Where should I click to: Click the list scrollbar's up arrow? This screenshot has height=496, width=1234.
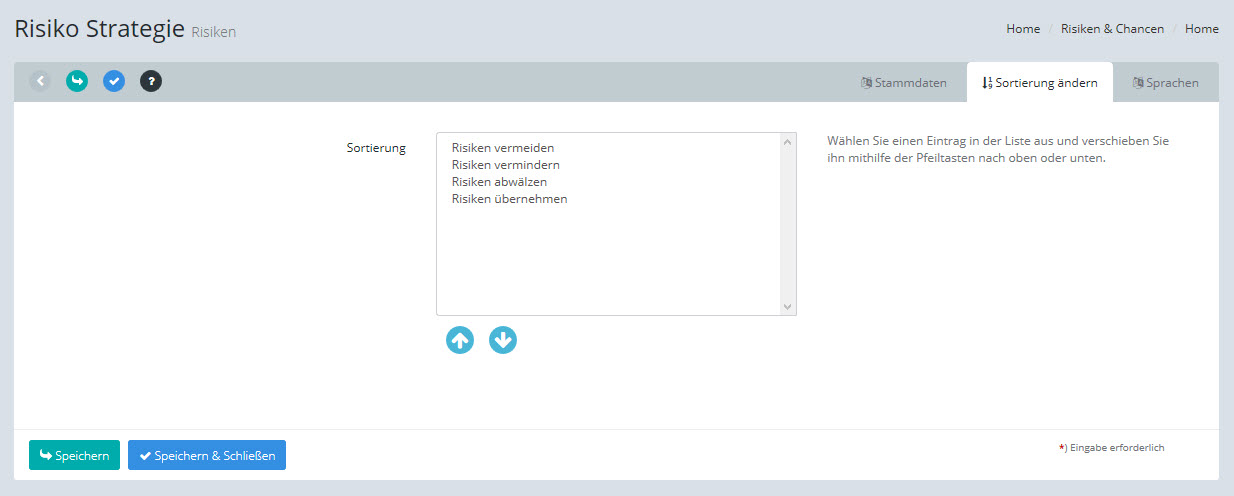pyautogui.click(x=787, y=142)
